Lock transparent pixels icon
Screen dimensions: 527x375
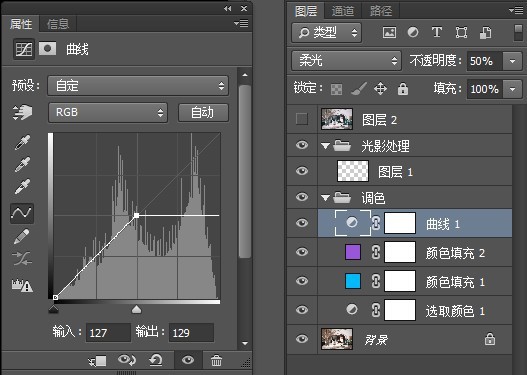pyautogui.click(x=336, y=89)
